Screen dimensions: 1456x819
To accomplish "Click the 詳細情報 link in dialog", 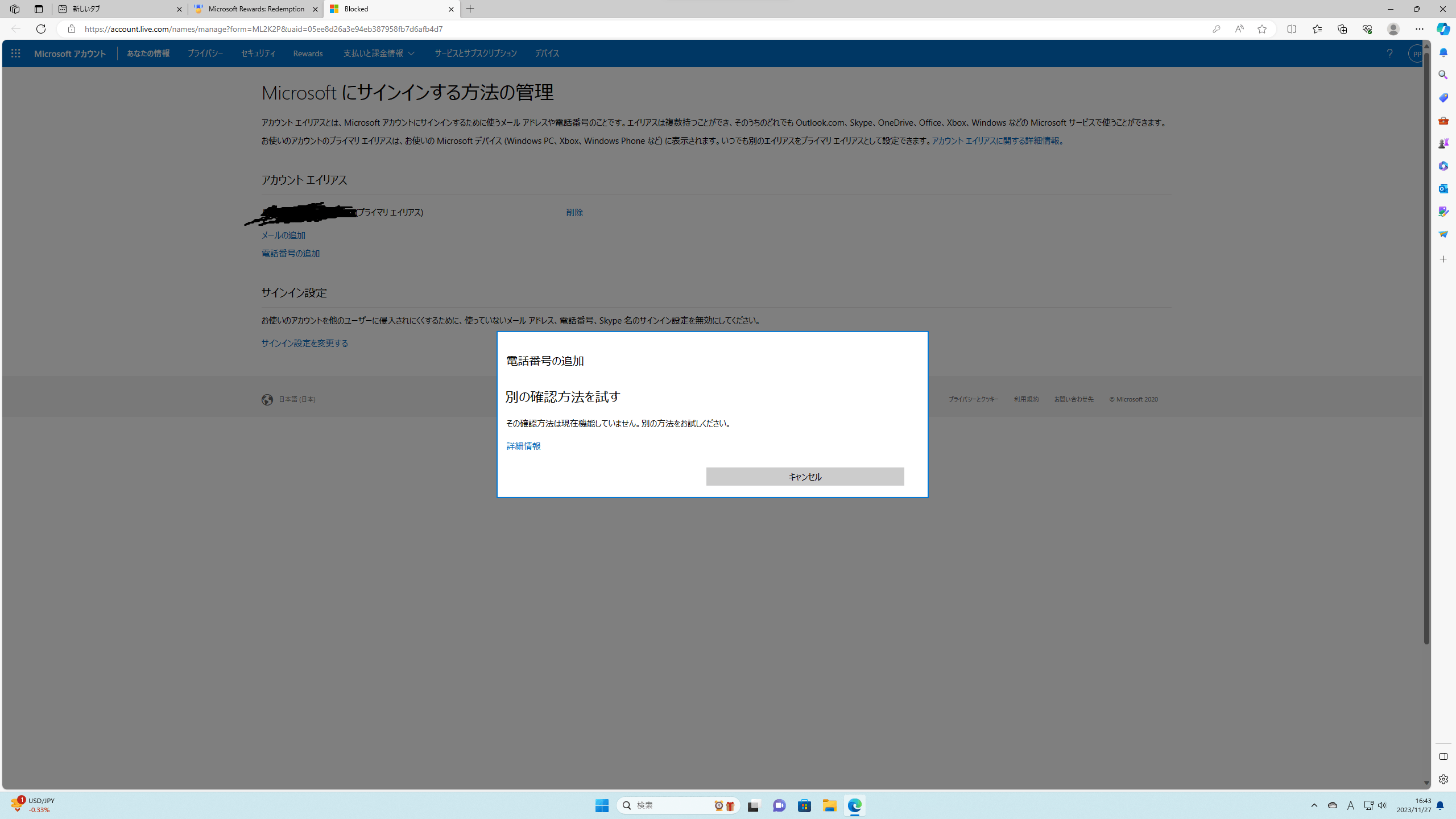I will [x=523, y=446].
